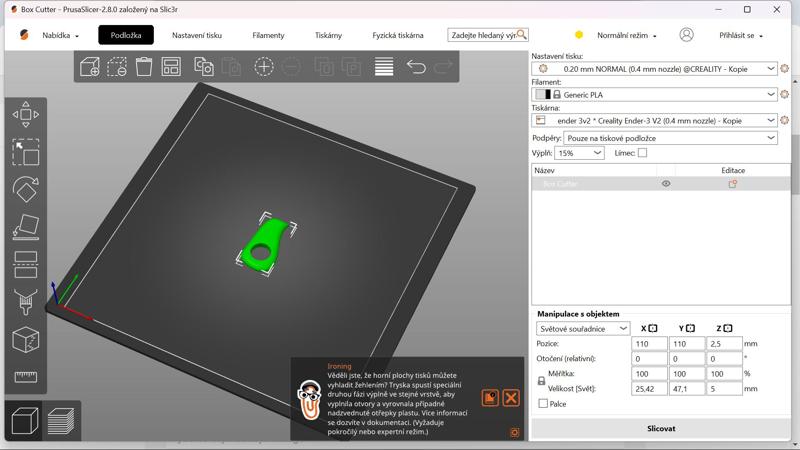Select the Box Cutter list row
Viewport: 800px width, 450px height.
[661, 184]
